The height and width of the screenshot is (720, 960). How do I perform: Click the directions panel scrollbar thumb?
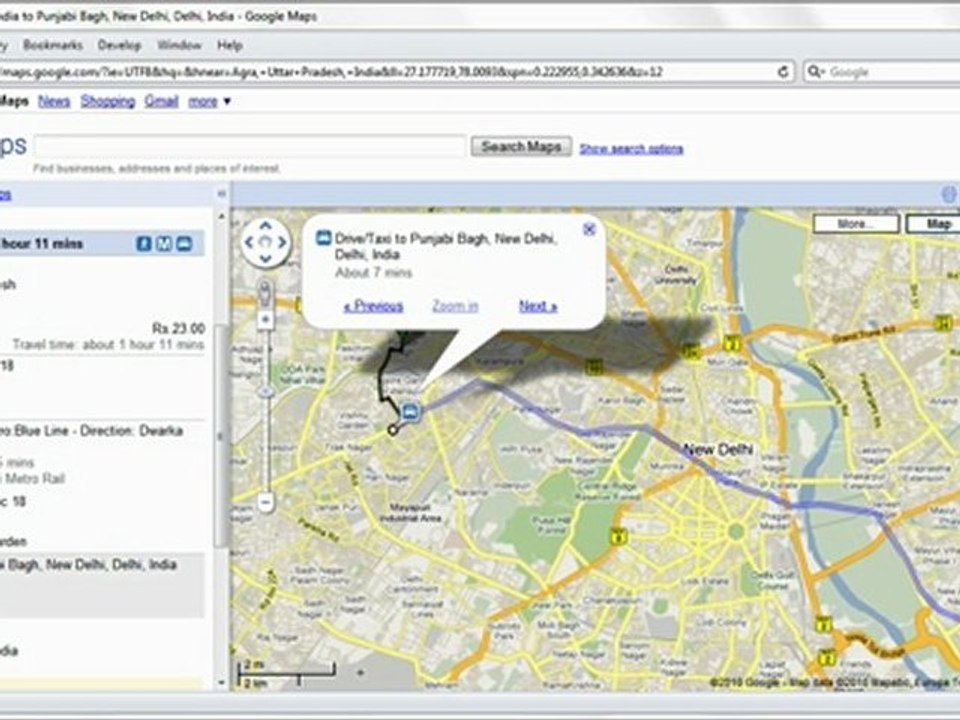[x=222, y=435]
